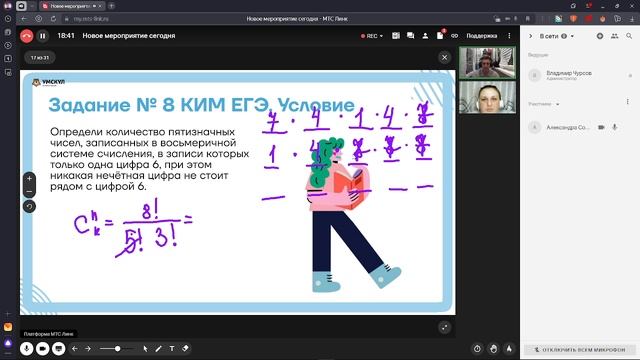
Task: Switch to Новое мероприятие browser tab
Action: [72, 6]
